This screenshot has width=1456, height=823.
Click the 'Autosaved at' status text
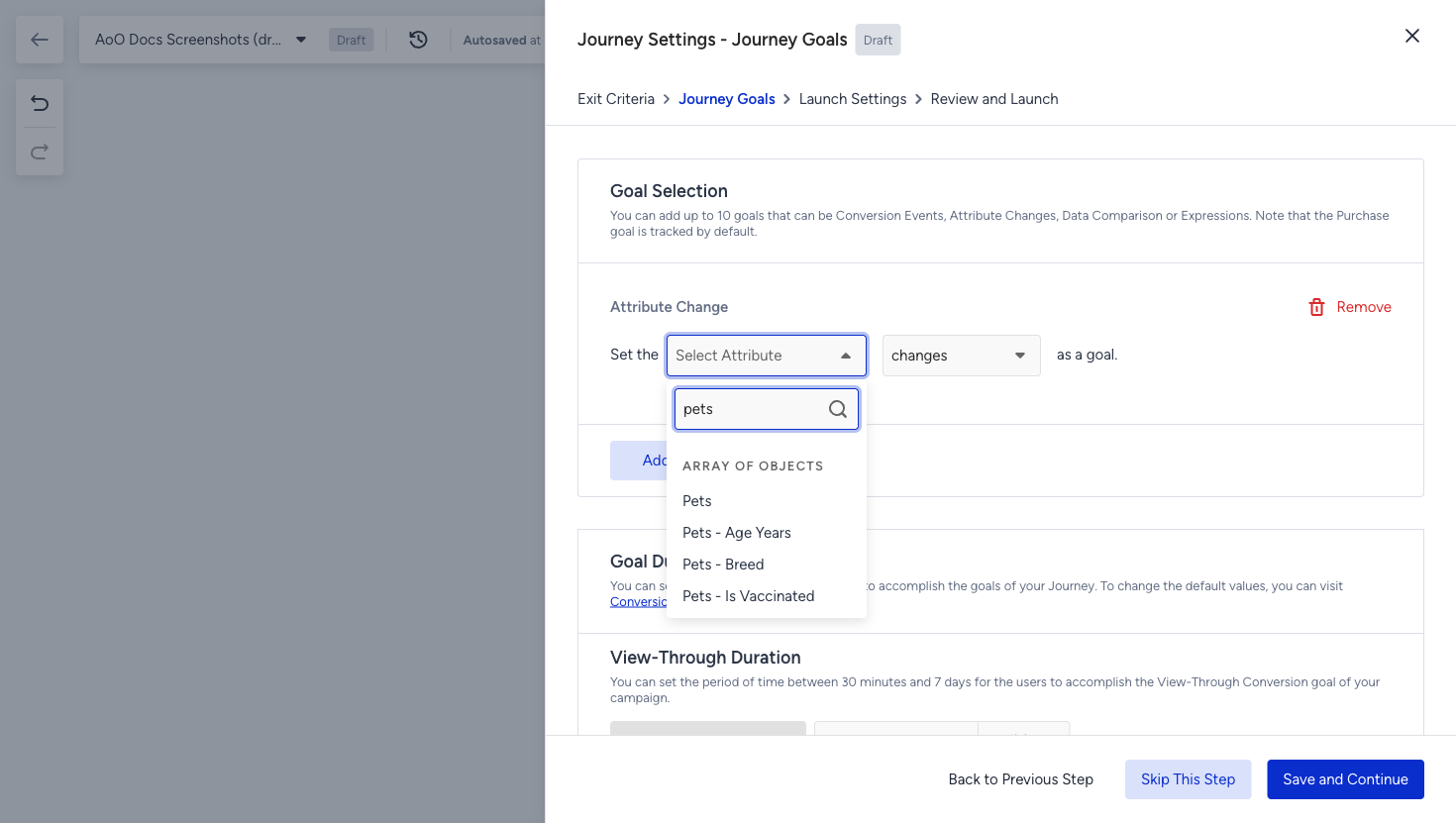502,41
